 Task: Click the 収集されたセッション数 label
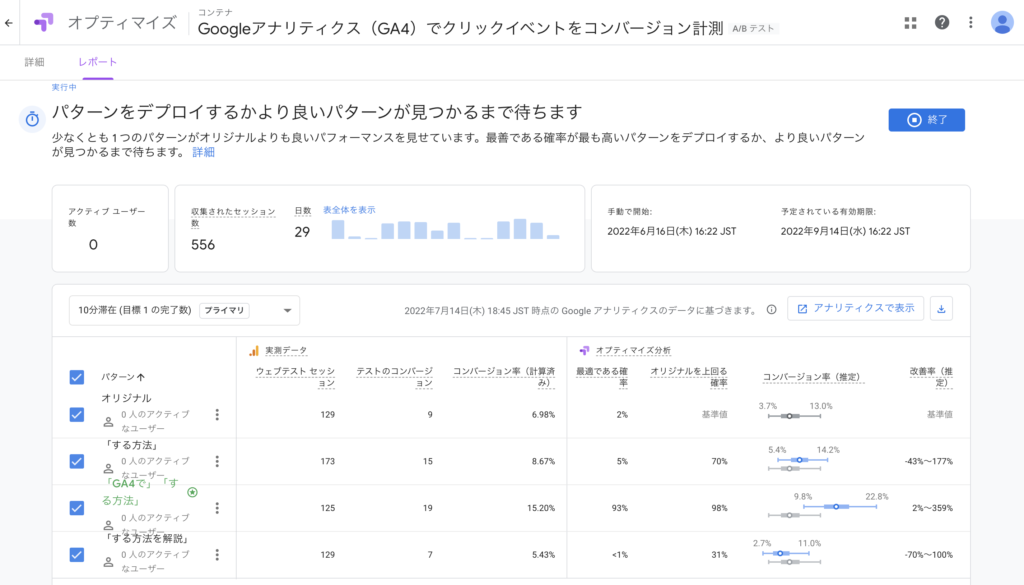pos(233,217)
